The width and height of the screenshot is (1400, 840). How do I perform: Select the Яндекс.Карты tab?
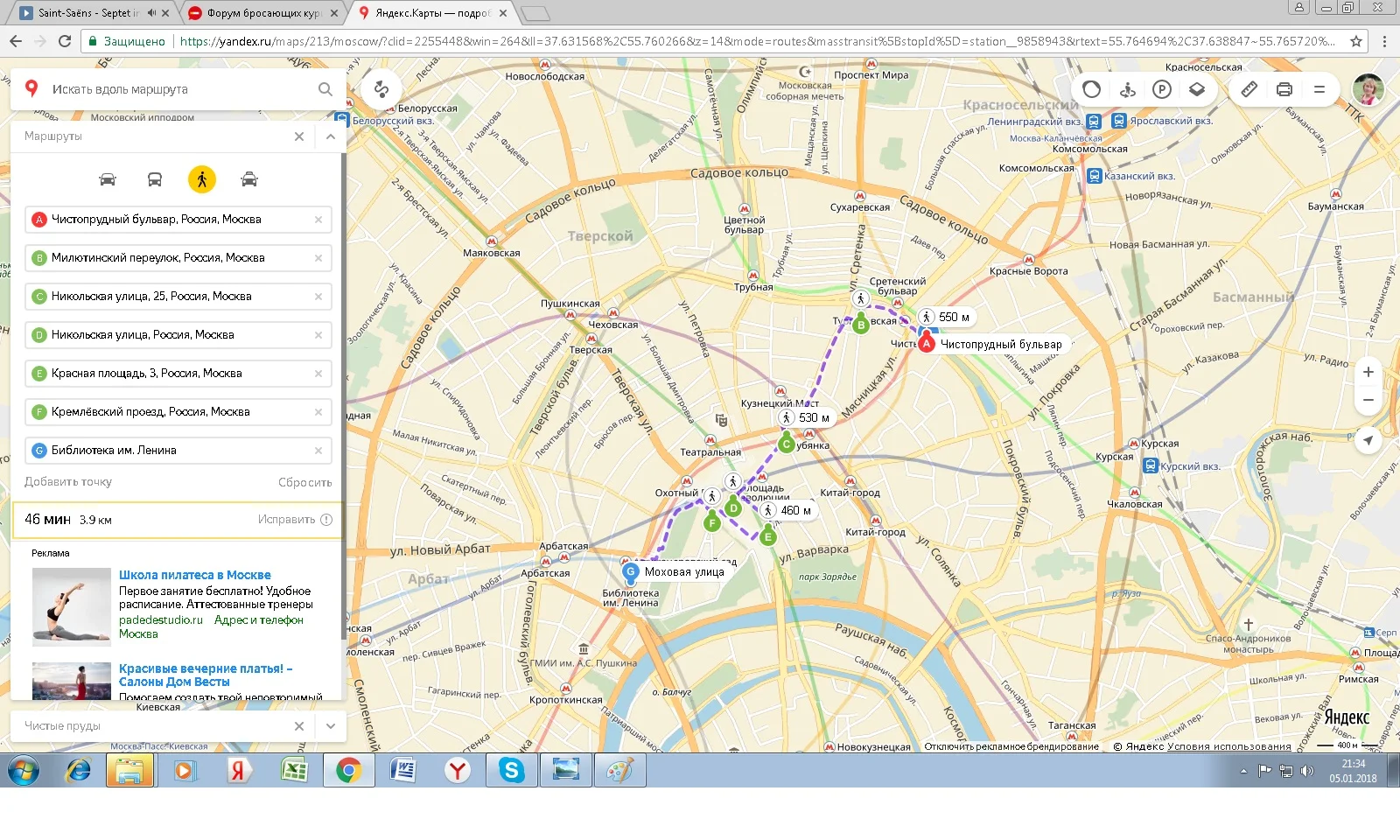(x=432, y=13)
